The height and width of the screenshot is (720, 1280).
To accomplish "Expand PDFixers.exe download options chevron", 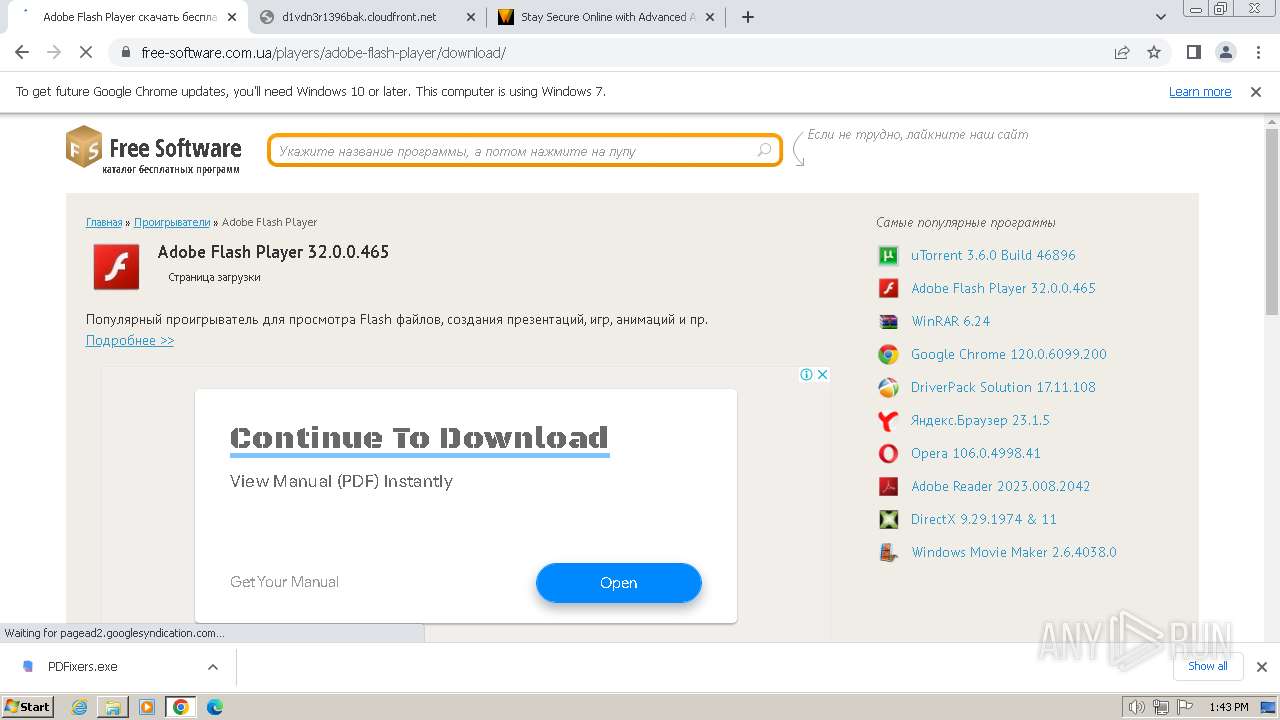I will pyautogui.click(x=213, y=666).
